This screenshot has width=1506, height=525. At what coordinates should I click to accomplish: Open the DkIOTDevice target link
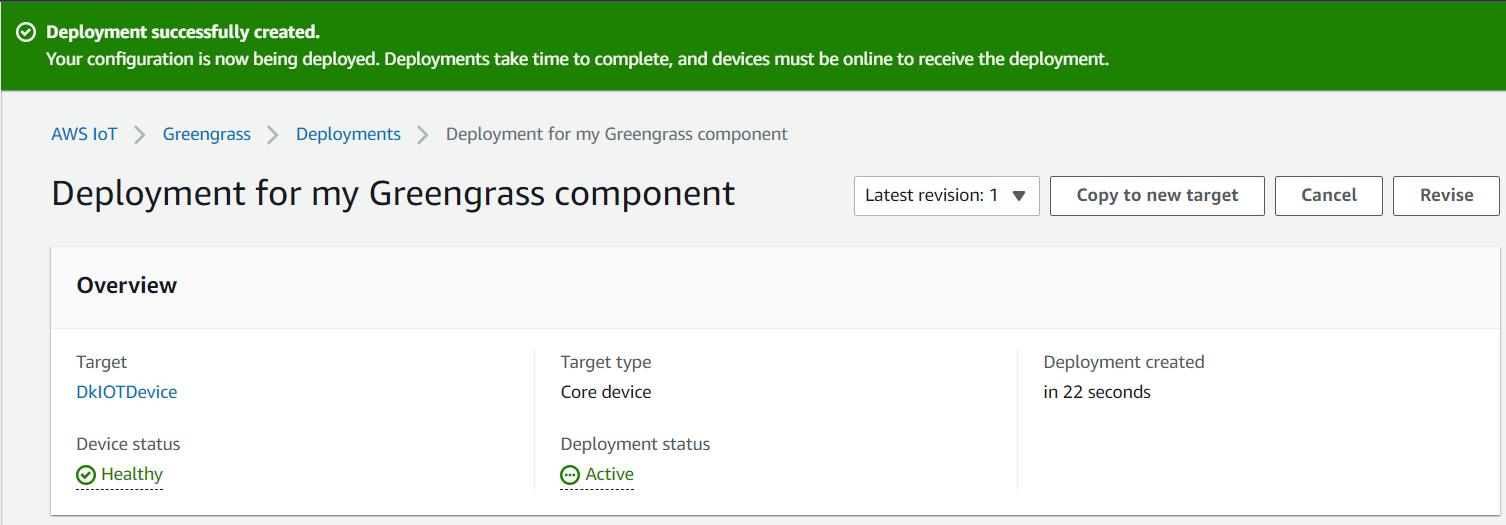127,392
